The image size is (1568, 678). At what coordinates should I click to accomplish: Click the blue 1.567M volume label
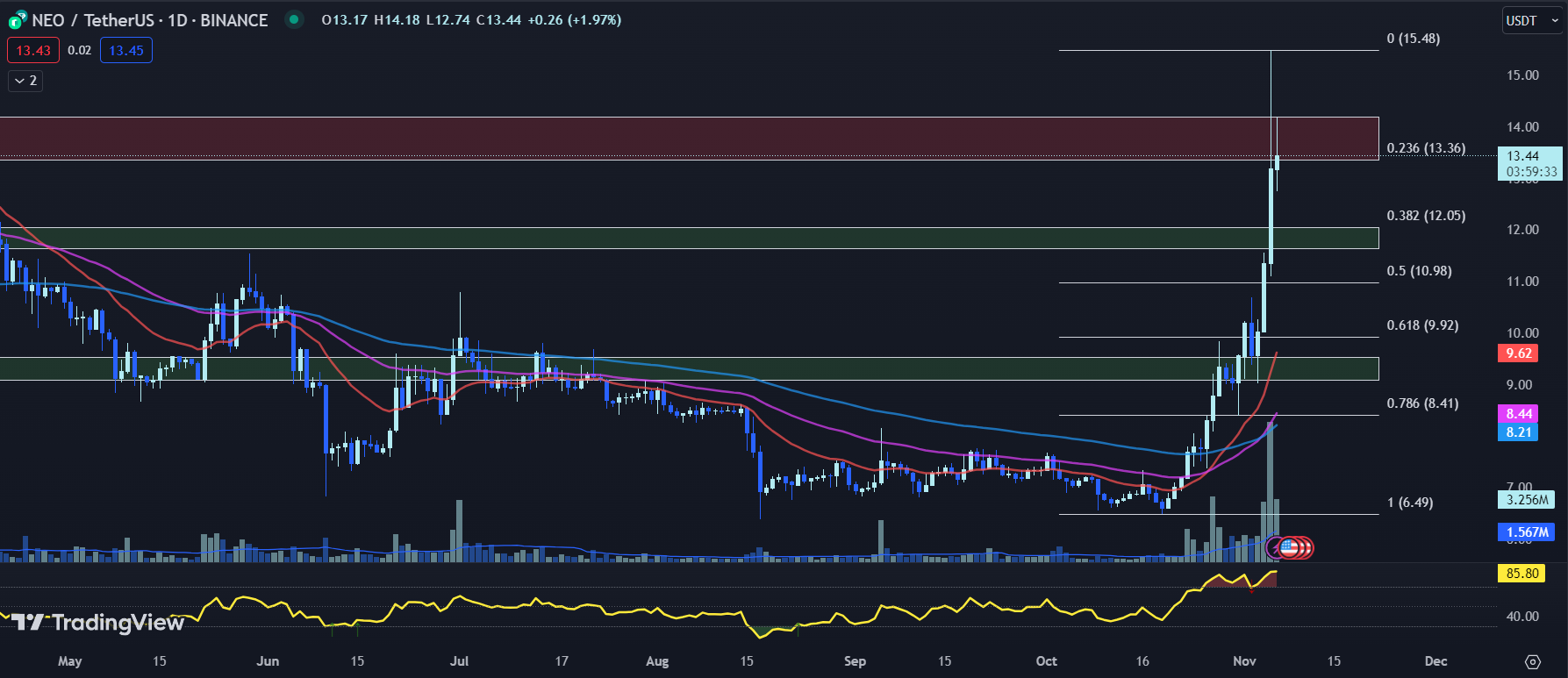(1525, 532)
